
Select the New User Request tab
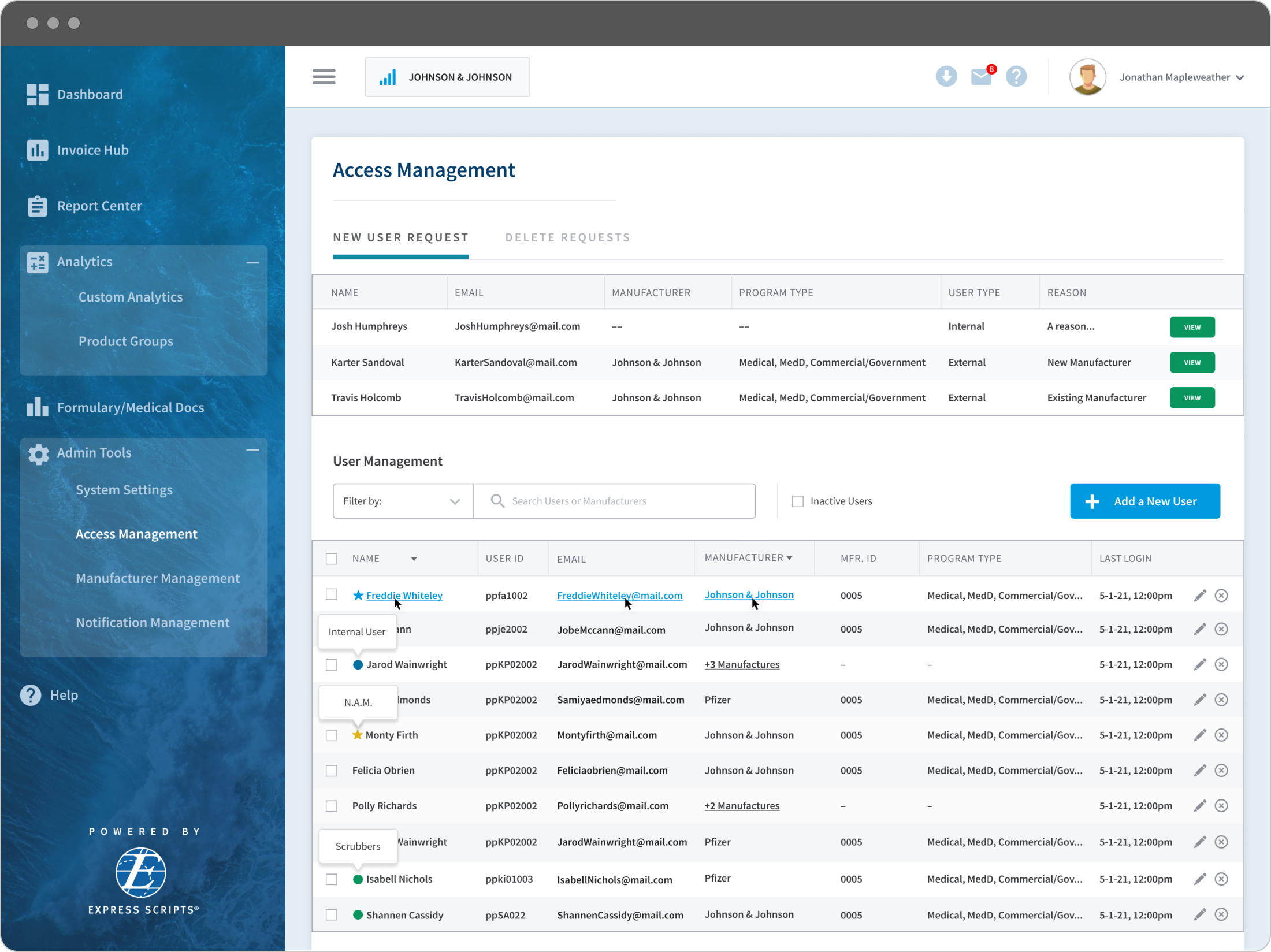pos(400,237)
